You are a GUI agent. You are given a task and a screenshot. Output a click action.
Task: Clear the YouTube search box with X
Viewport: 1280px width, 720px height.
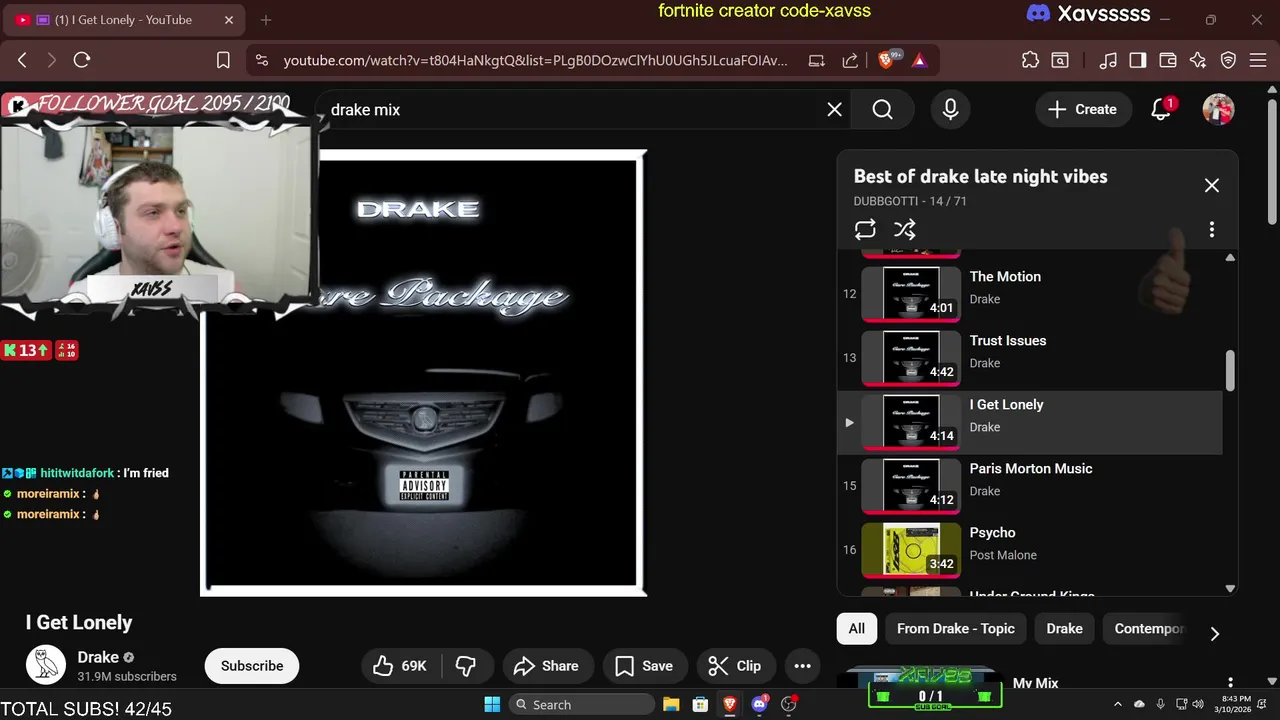pyautogui.click(x=834, y=109)
